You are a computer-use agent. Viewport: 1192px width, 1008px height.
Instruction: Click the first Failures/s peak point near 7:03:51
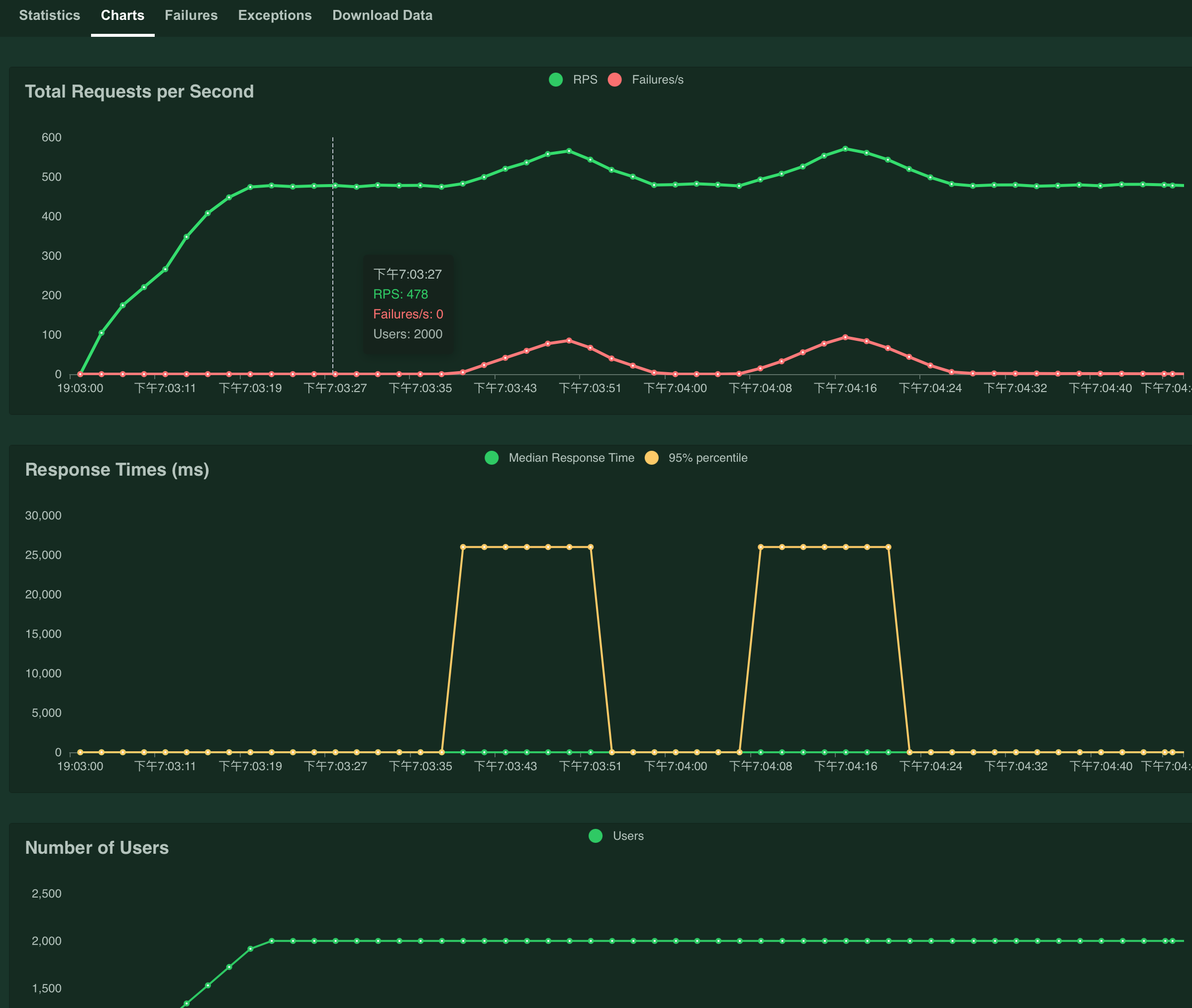tap(569, 341)
